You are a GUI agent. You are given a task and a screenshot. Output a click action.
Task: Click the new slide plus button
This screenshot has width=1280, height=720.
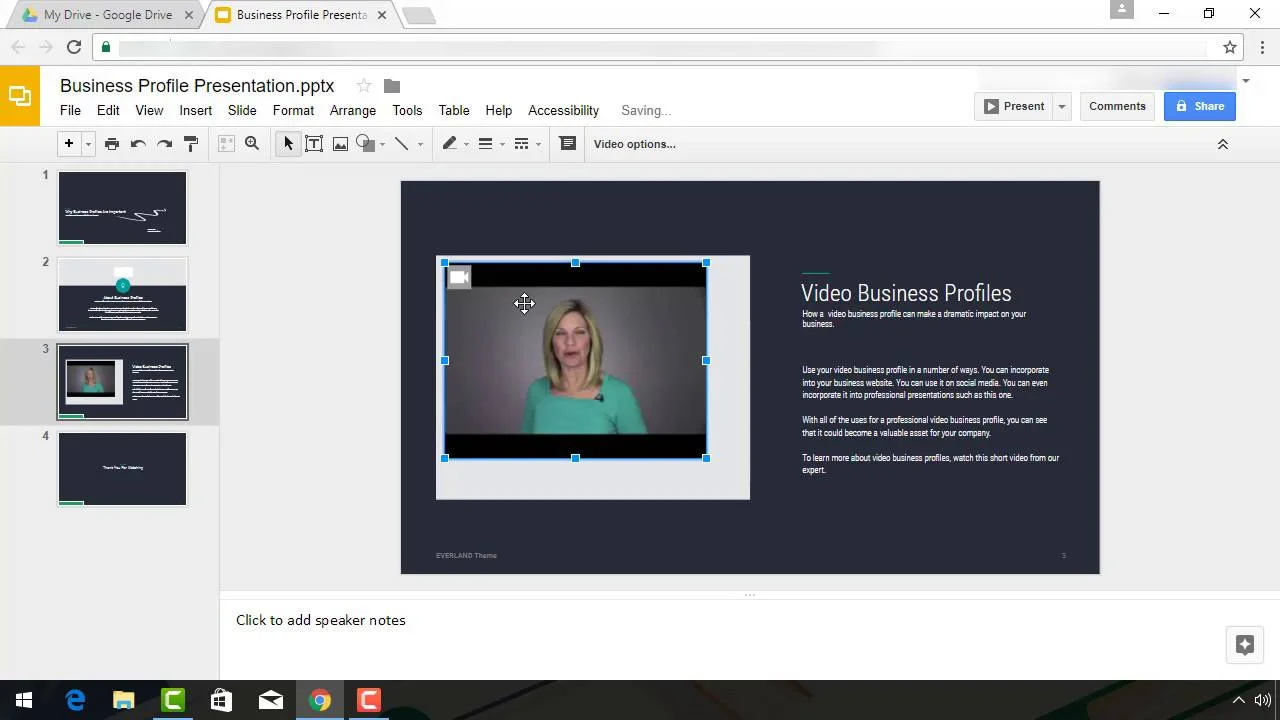pyautogui.click(x=69, y=144)
